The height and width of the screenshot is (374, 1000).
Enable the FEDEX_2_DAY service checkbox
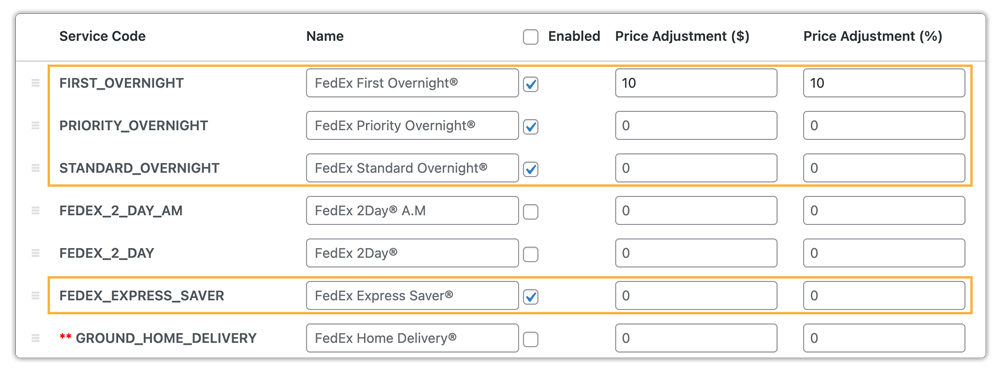point(531,255)
